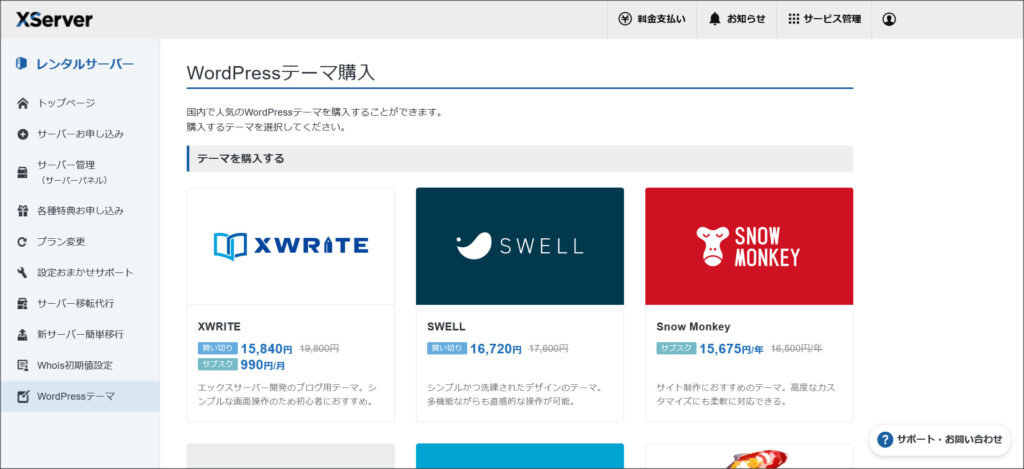The width and height of the screenshot is (1024, 469).
Task: Select 各種特典お申し込み in sidebar
Action: pos(80,211)
